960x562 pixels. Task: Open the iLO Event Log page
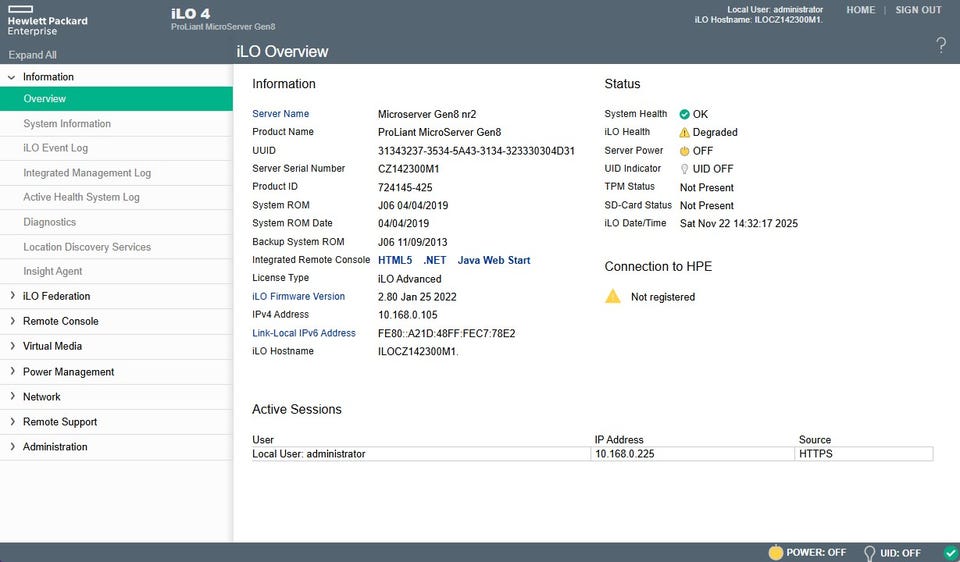(55, 148)
